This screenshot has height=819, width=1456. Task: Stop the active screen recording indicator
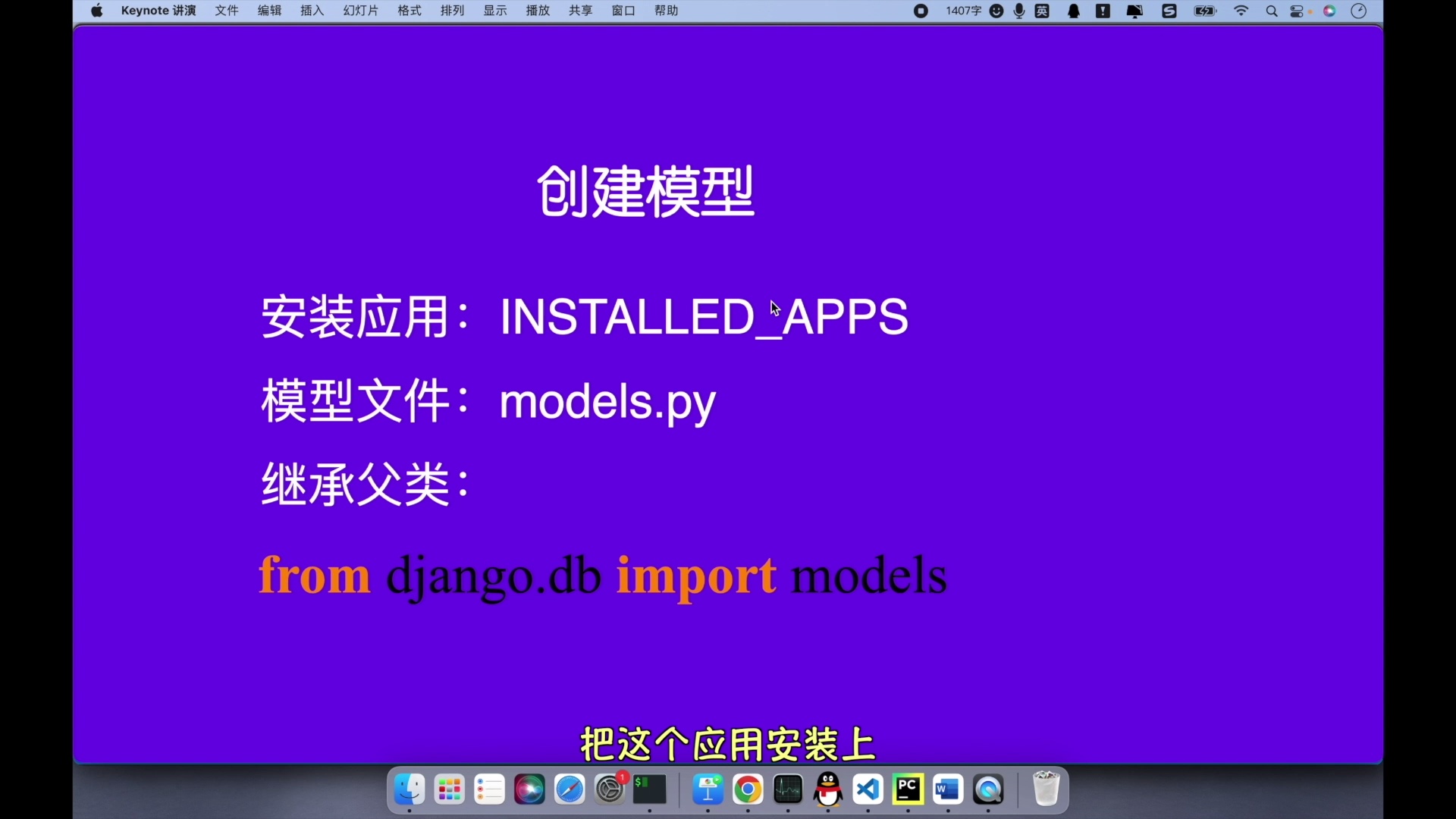click(x=921, y=11)
